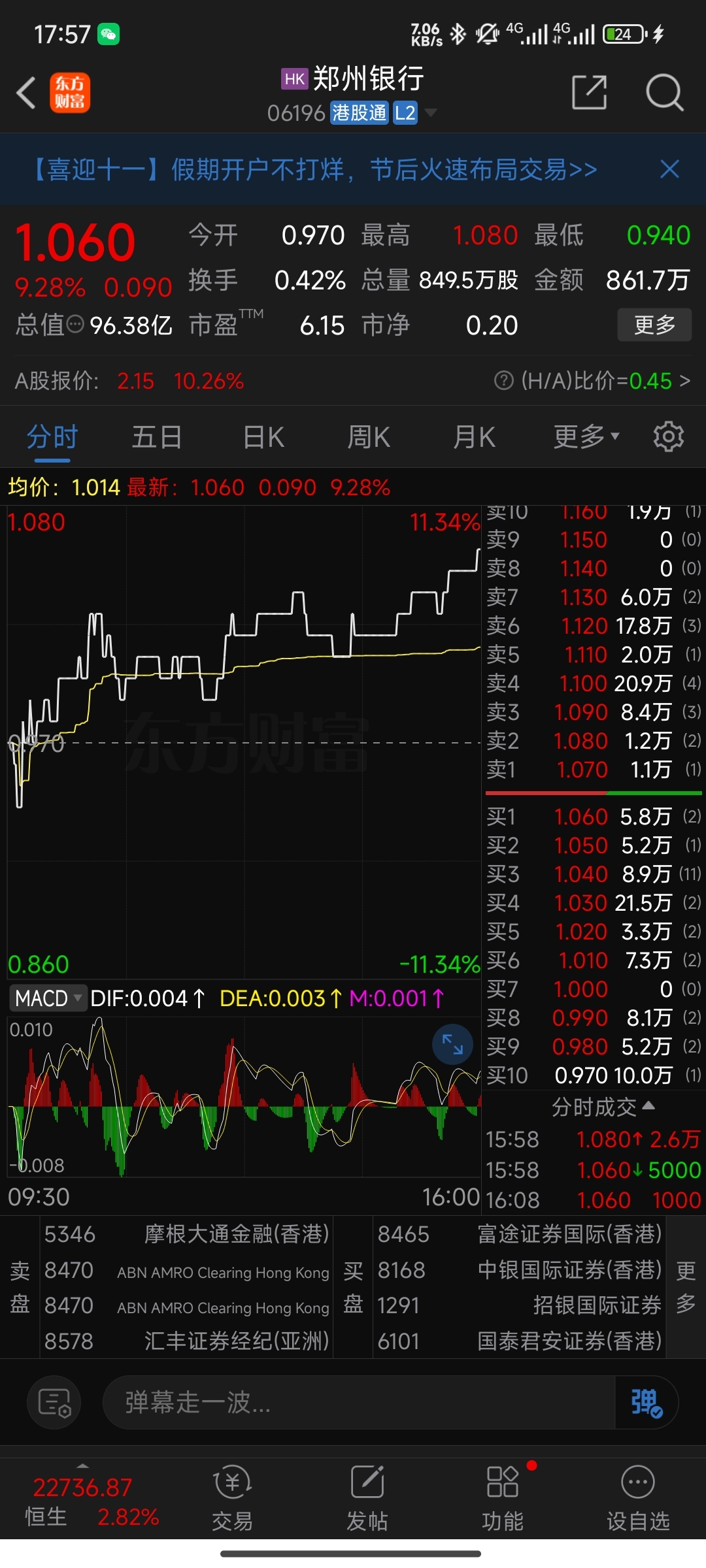Open the danmaku settings list icon
The width and height of the screenshot is (706, 1568).
(54, 1402)
